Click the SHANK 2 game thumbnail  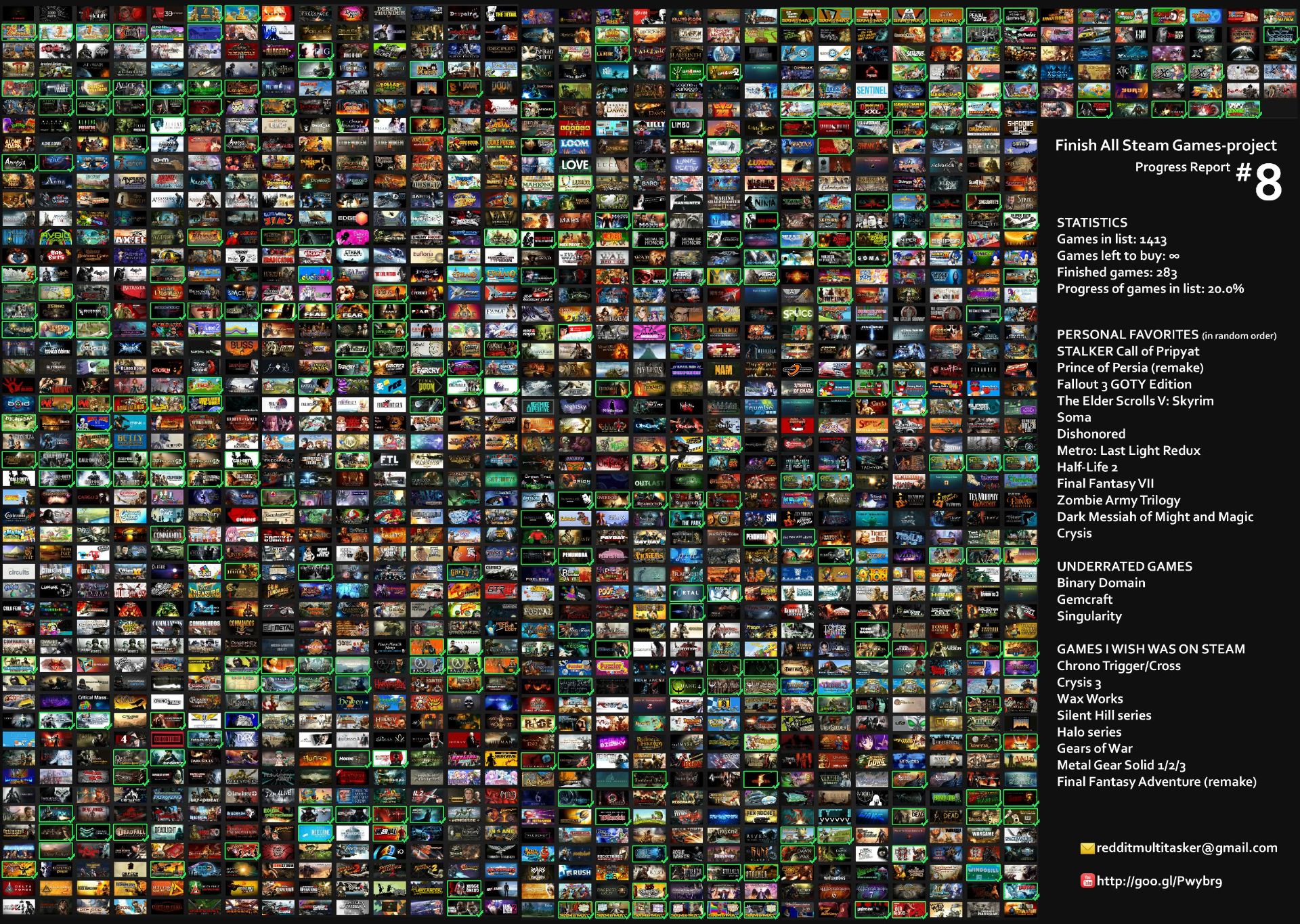pos(871,145)
